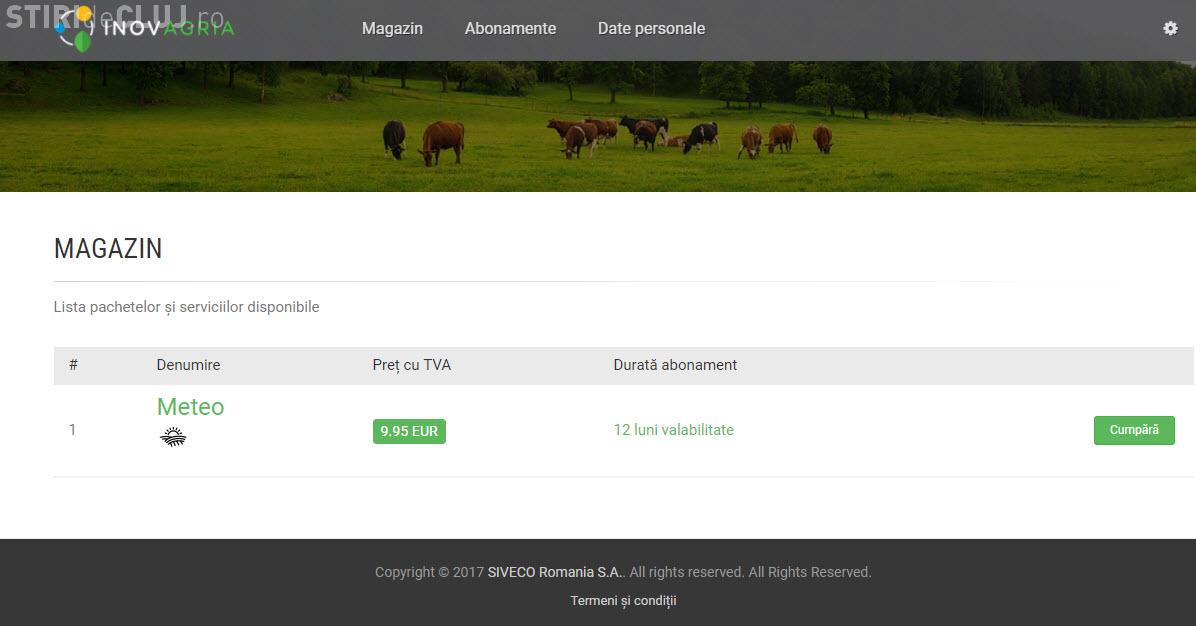This screenshot has width=1196, height=626.
Task: Go to the Abonamente page
Action: coord(510,29)
